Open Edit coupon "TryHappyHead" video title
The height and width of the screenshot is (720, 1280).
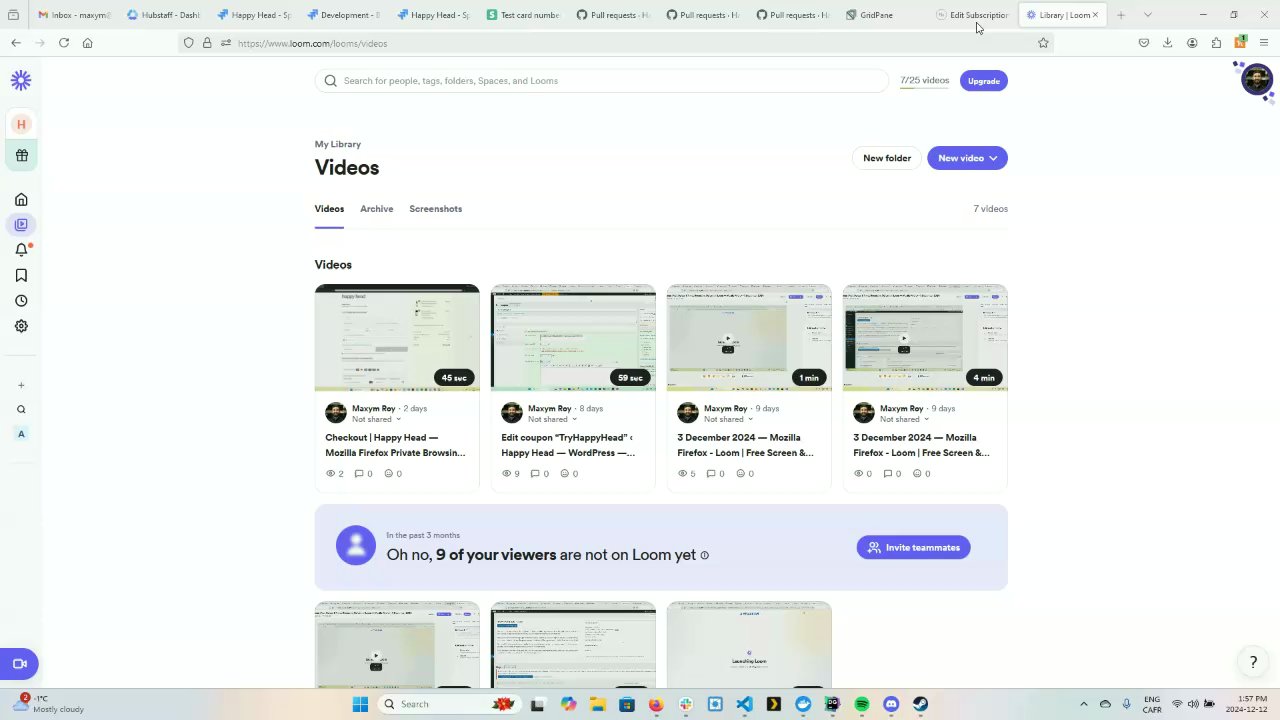pos(568,445)
